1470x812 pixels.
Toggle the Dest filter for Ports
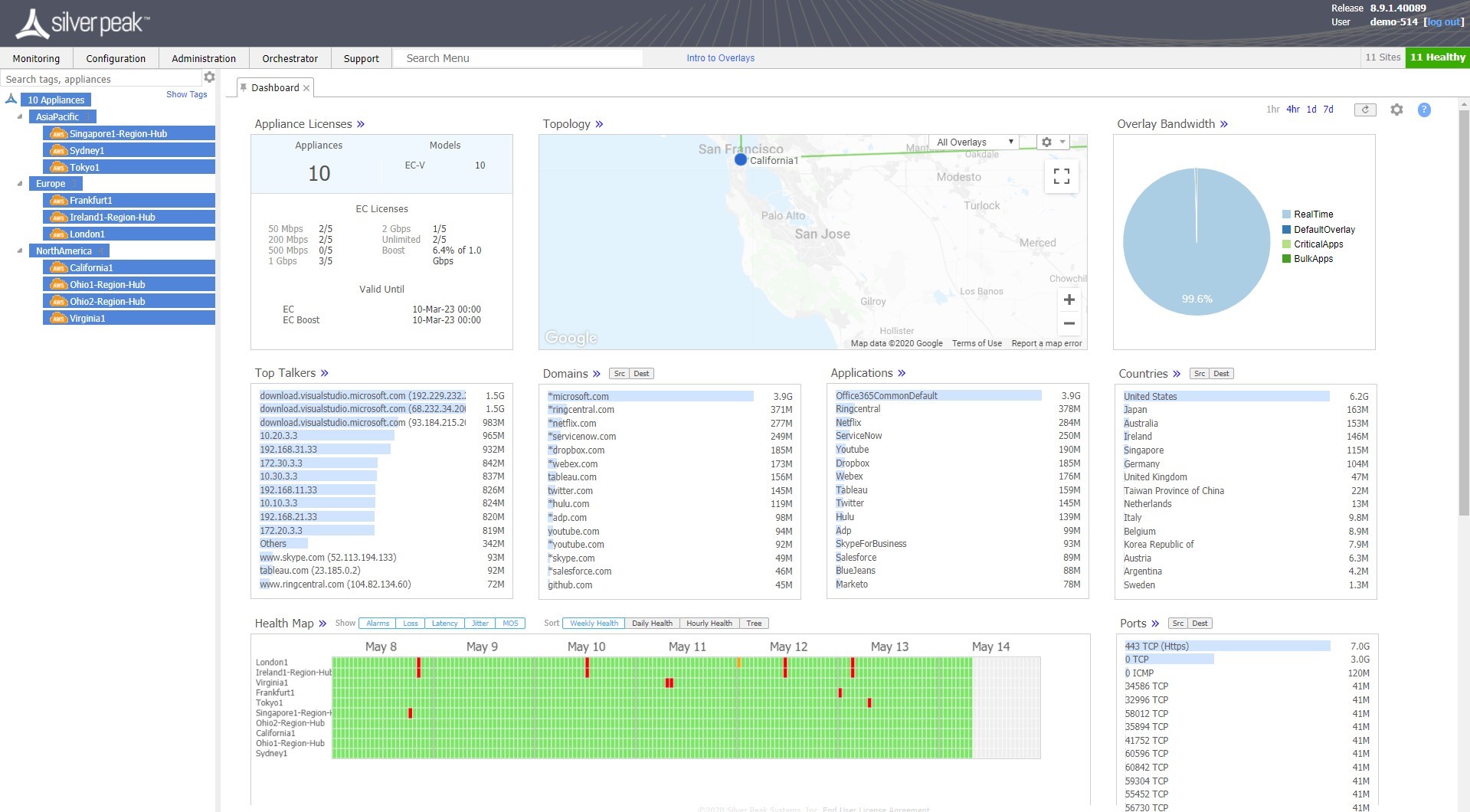1200,624
